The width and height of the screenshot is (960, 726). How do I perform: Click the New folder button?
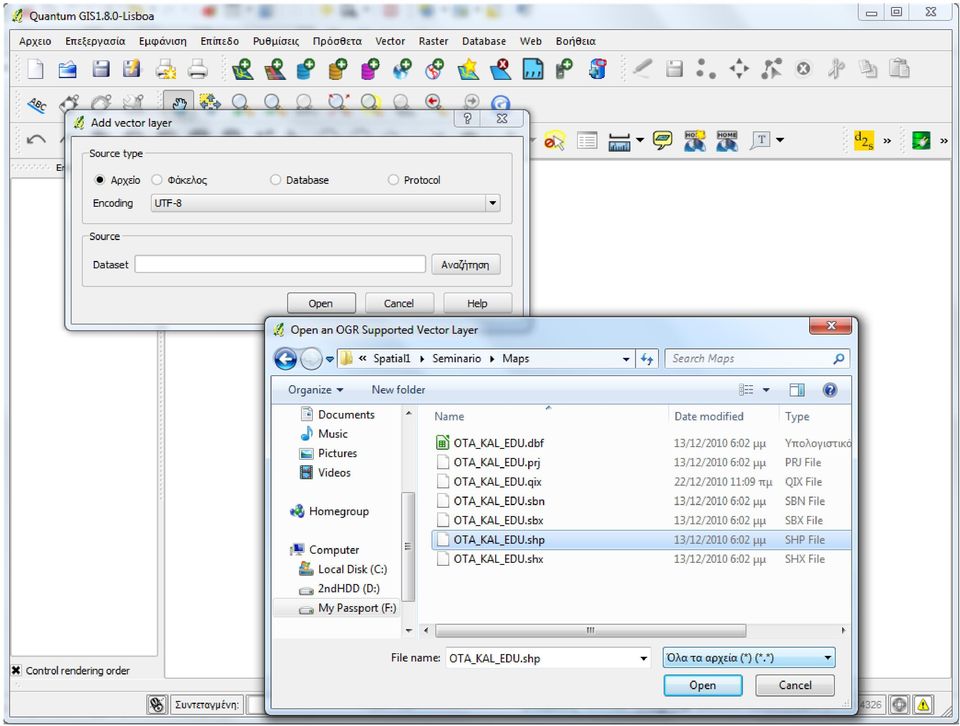pyautogui.click(x=398, y=390)
